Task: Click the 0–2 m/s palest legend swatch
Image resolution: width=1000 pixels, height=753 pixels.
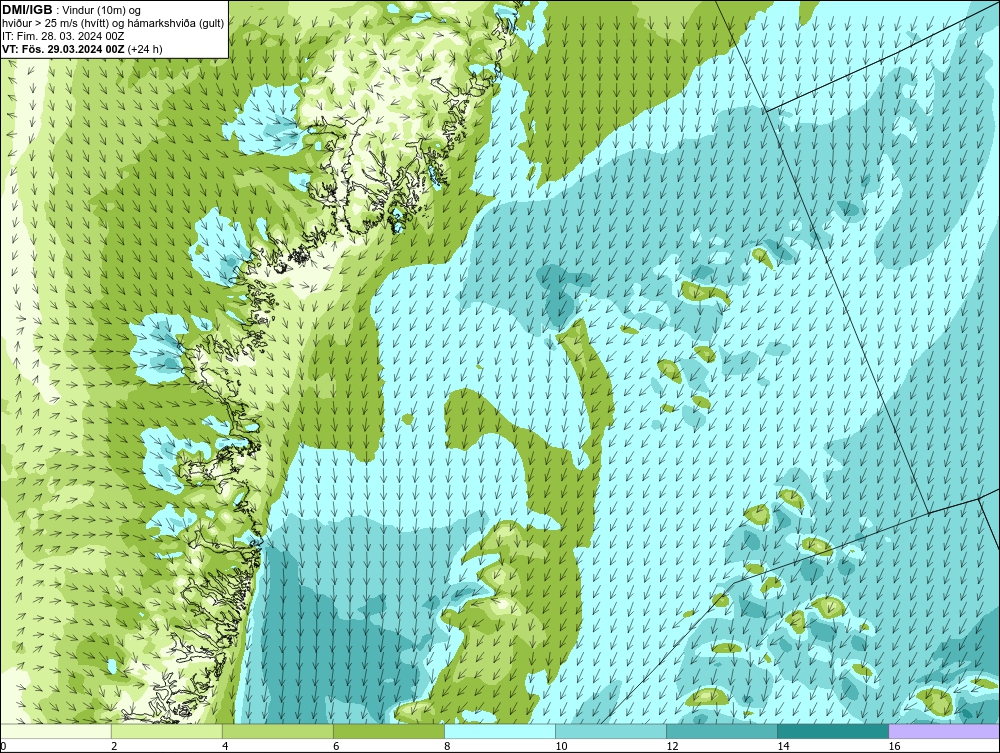Action: pos(56,731)
